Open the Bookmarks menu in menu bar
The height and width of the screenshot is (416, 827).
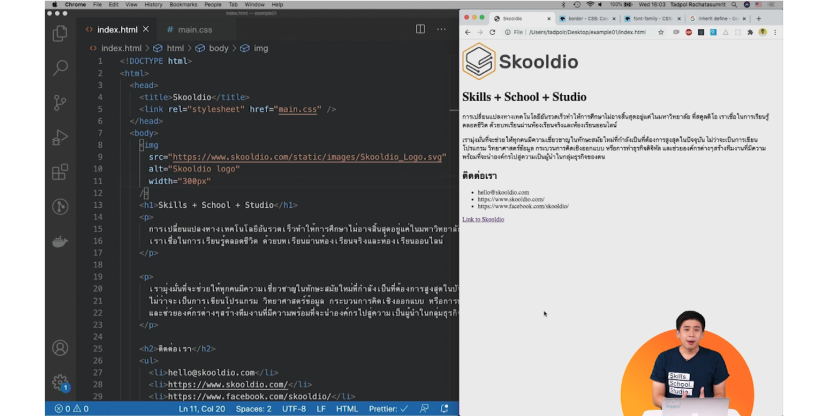point(184,4)
